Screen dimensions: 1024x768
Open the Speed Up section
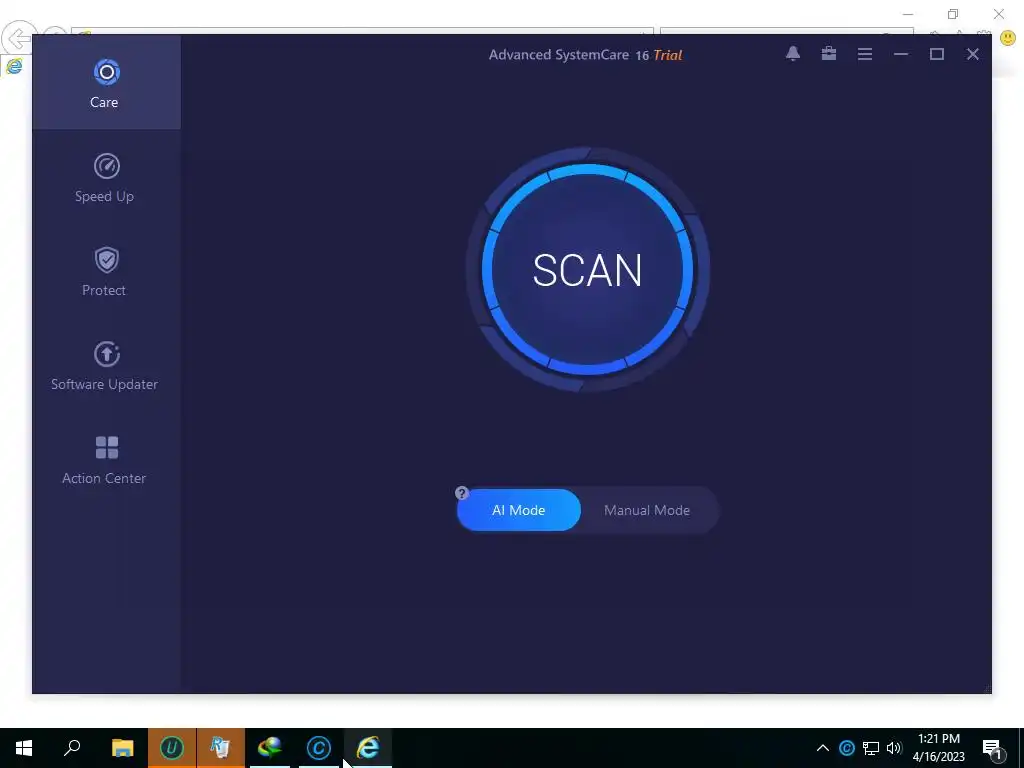[106, 177]
